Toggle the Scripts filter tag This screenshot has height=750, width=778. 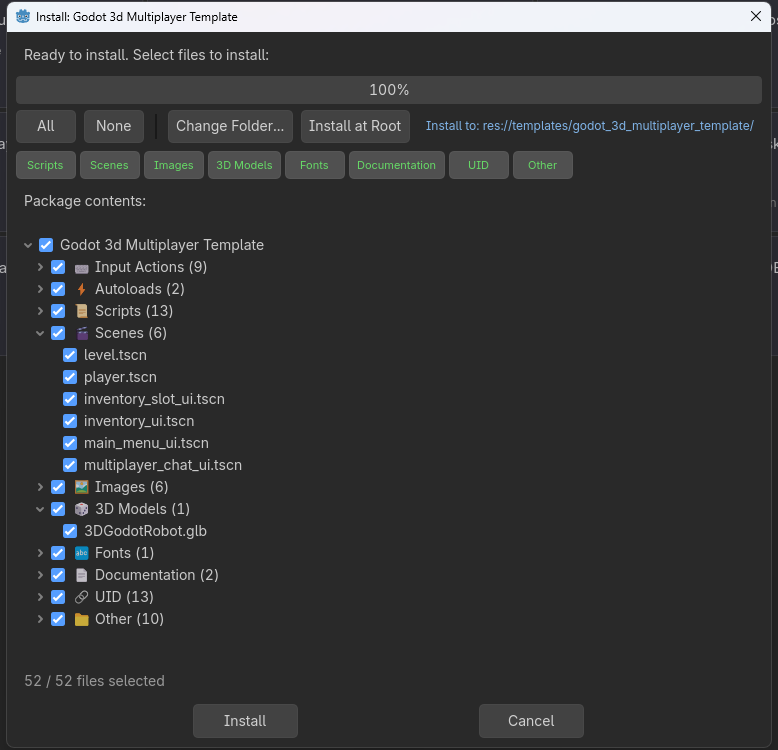[x=46, y=165]
